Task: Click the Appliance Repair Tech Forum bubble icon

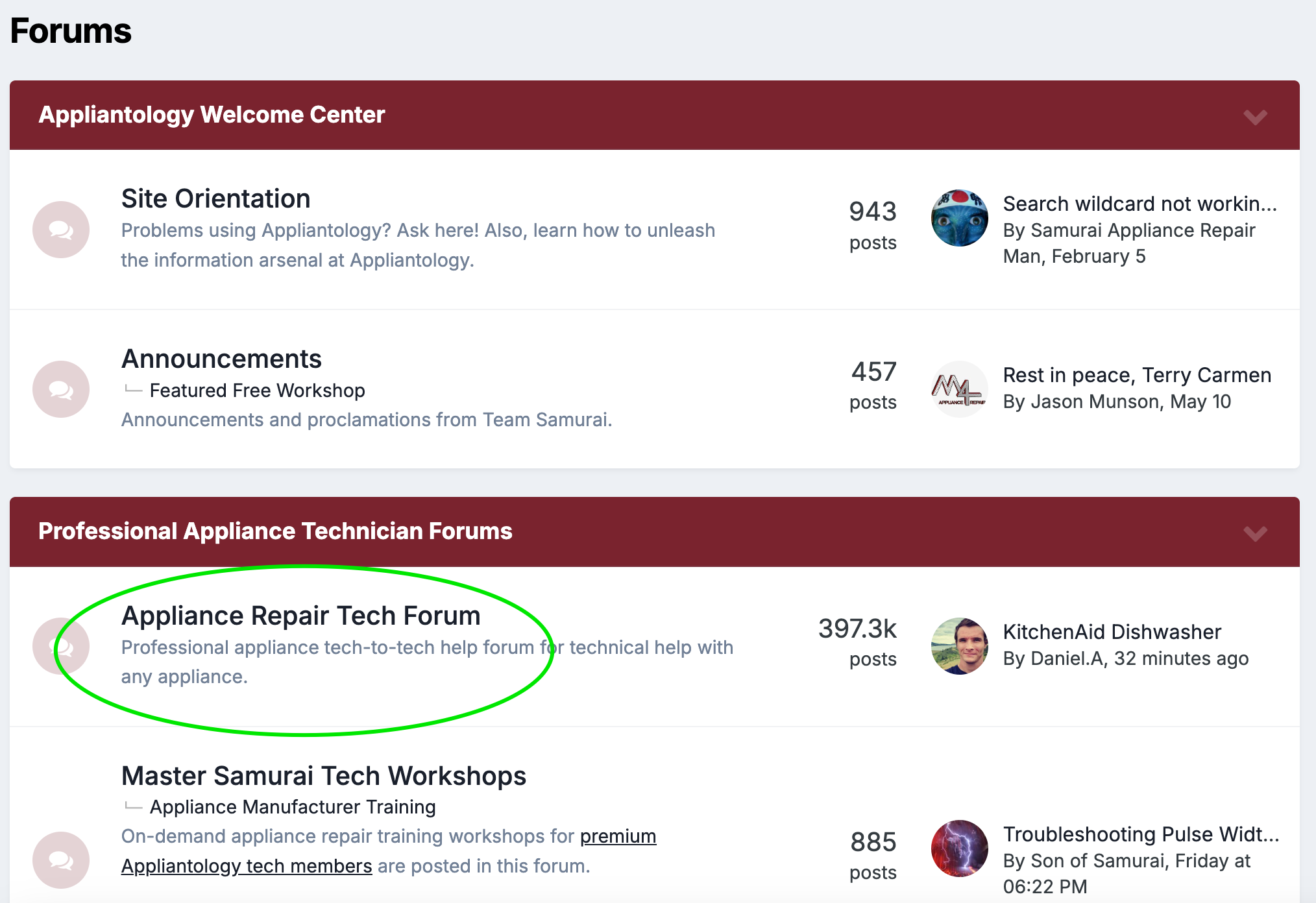Action: [61, 646]
